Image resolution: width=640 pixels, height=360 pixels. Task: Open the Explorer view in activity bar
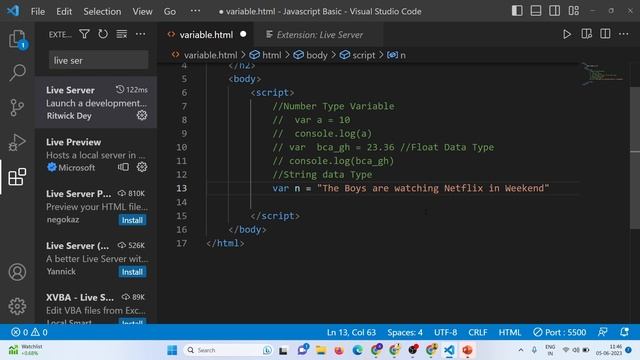tap(18, 40)
